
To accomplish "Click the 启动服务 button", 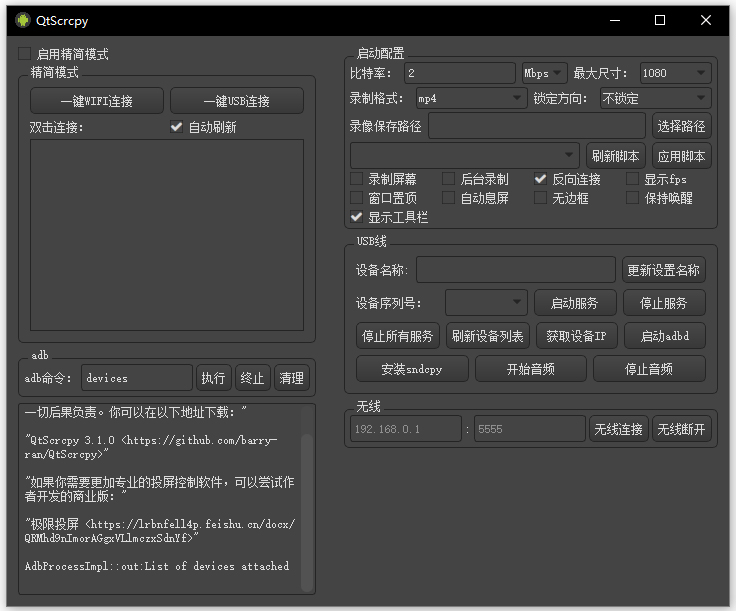I will point(575,303).
